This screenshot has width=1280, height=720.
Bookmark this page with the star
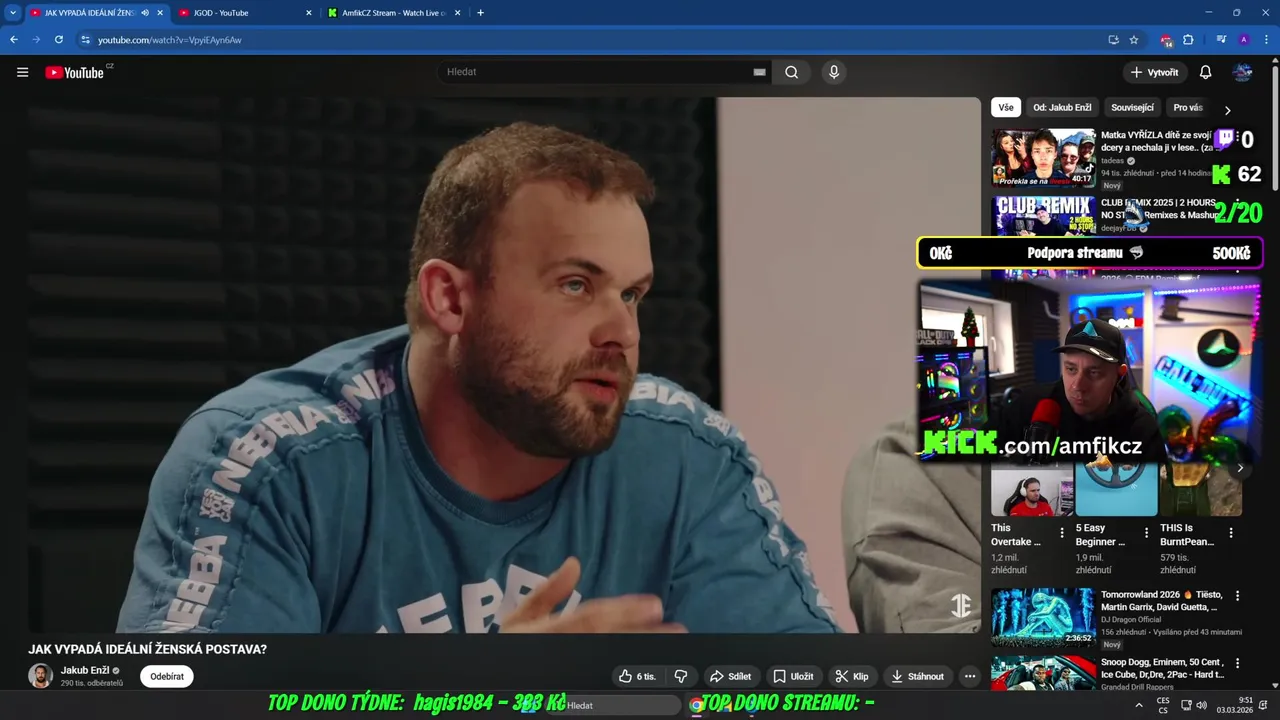point(1134,40)
